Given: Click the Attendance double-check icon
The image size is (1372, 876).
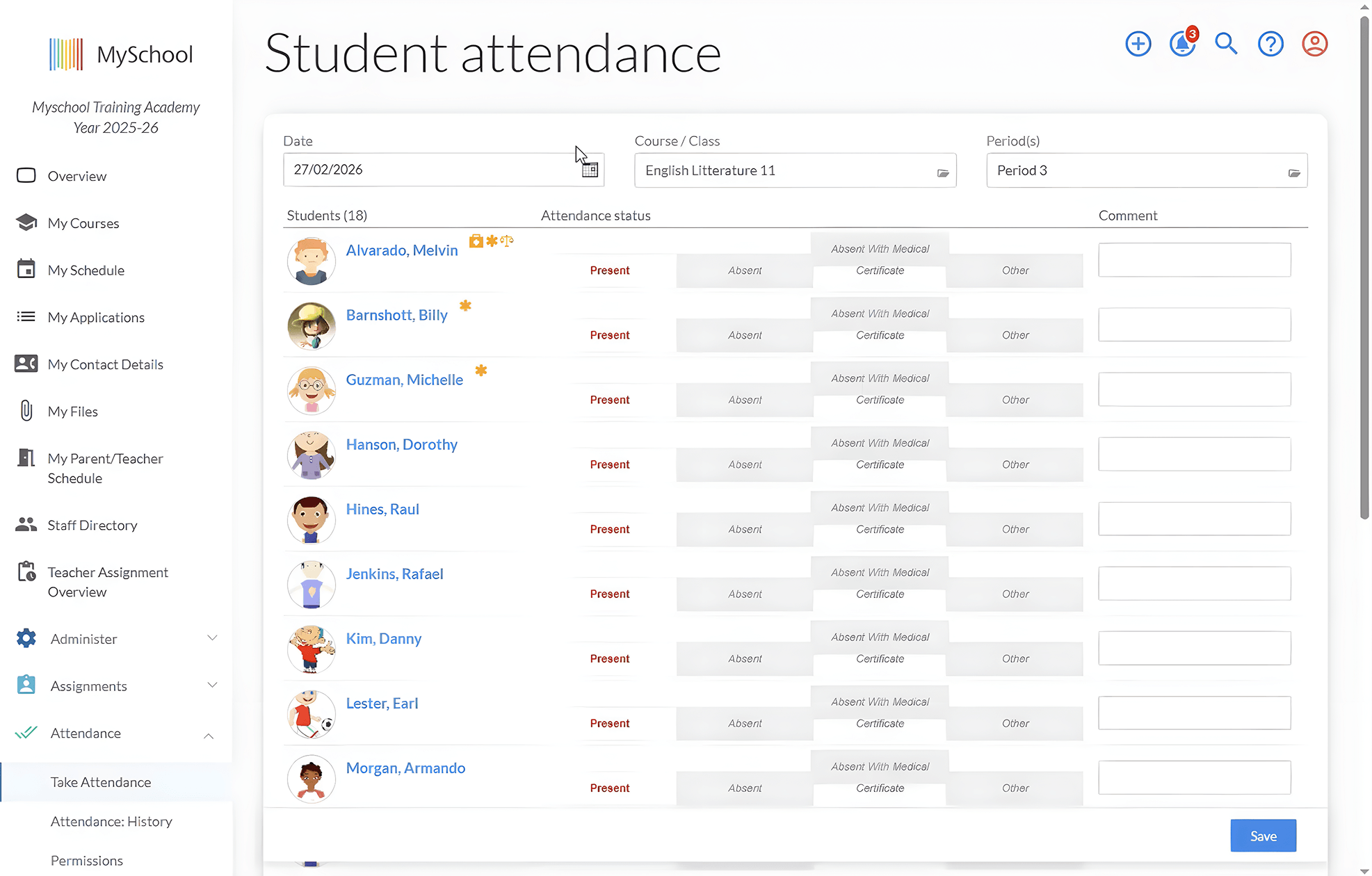Looking at the screenshot, I should coord(26,732).
